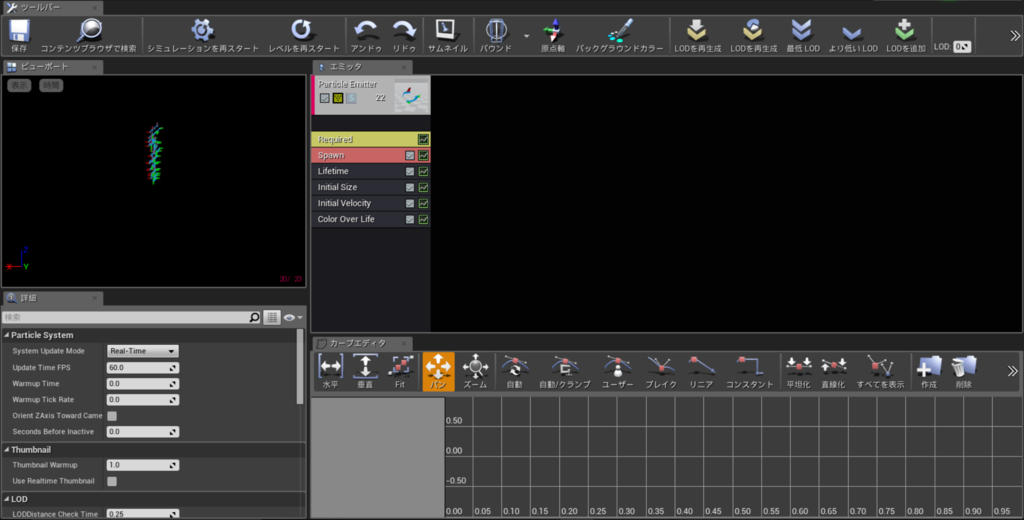Screen dimensions: 1024x520
Task: Collapse the Thumbnail section
Action: (x=7, y=450)
